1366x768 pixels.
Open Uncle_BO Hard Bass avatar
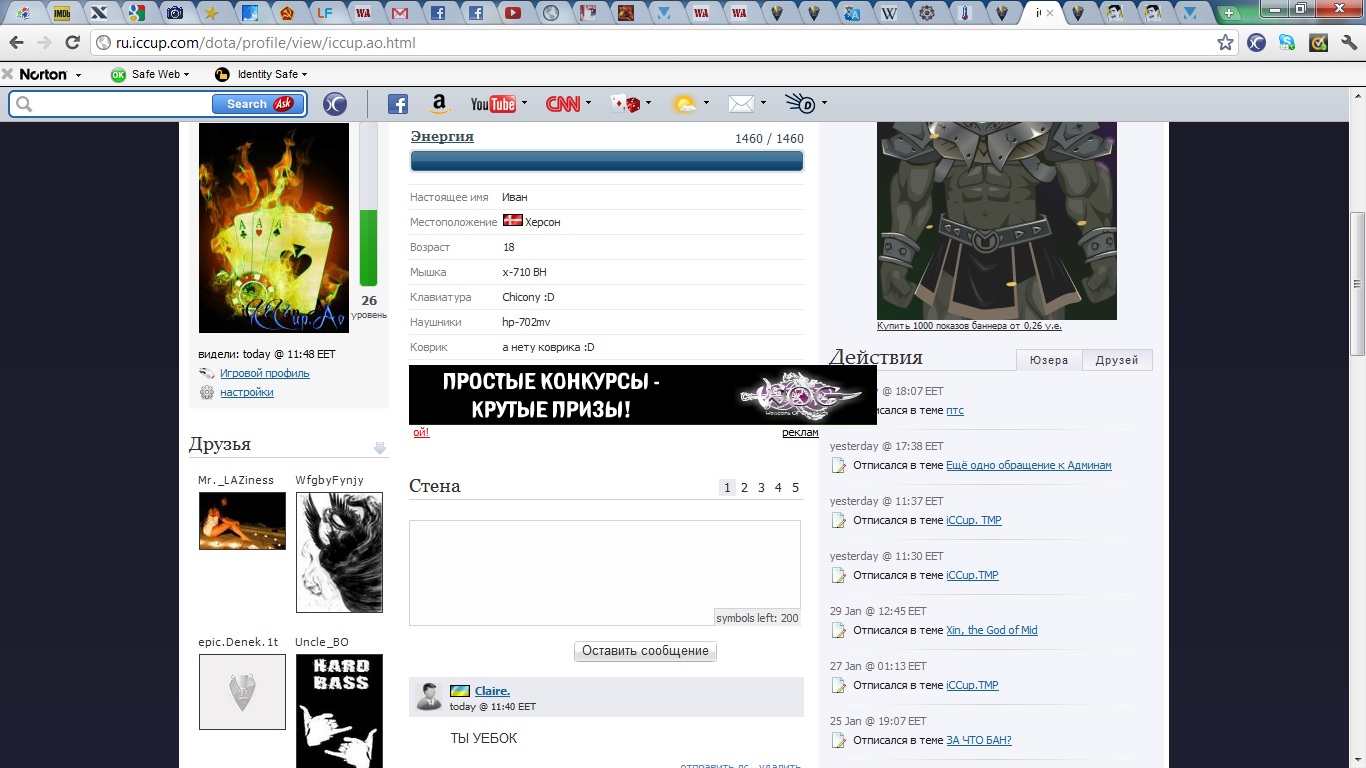339,711
